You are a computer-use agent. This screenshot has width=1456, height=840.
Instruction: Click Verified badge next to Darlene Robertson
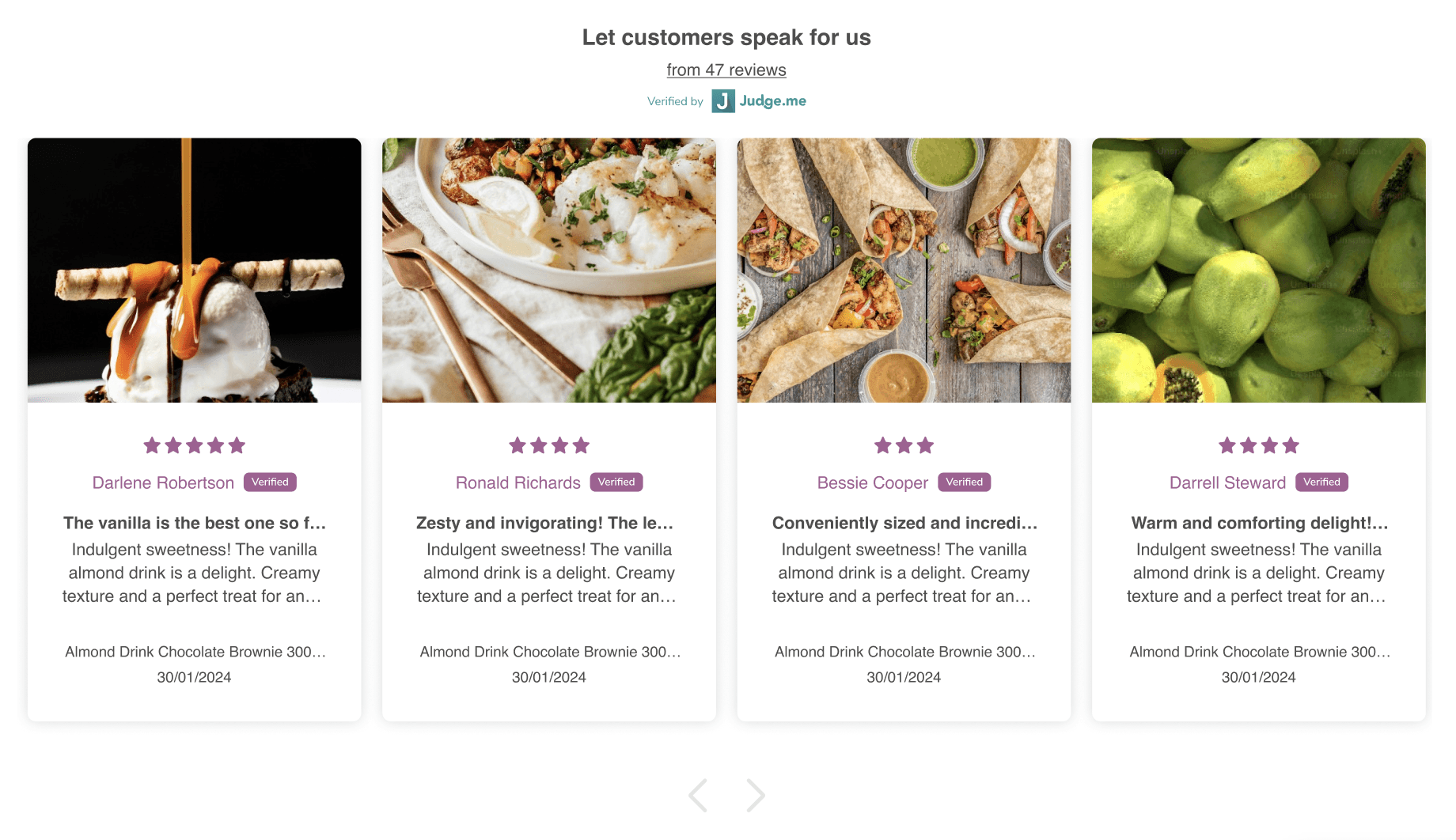(x=270, y=482)
